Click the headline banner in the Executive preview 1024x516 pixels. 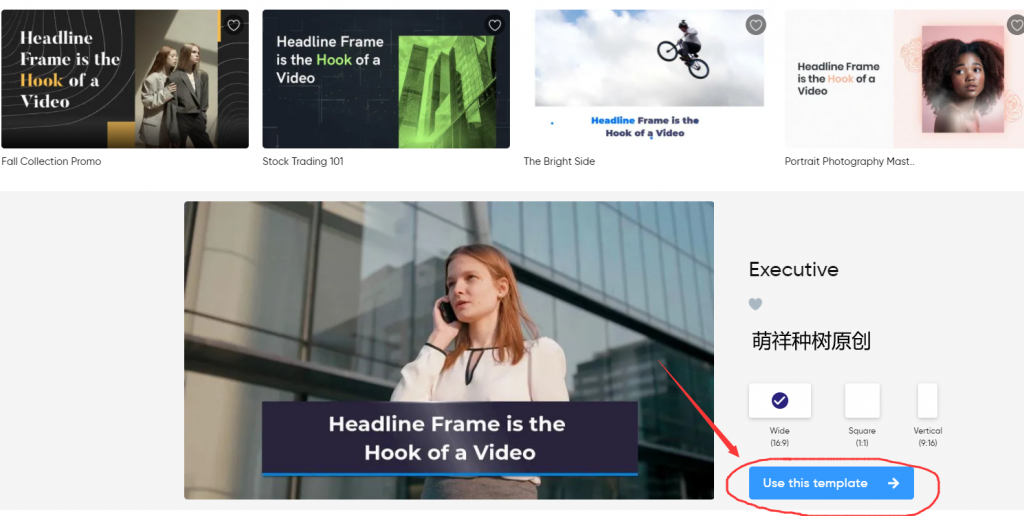pyautogui.click(x=449, y=438)
